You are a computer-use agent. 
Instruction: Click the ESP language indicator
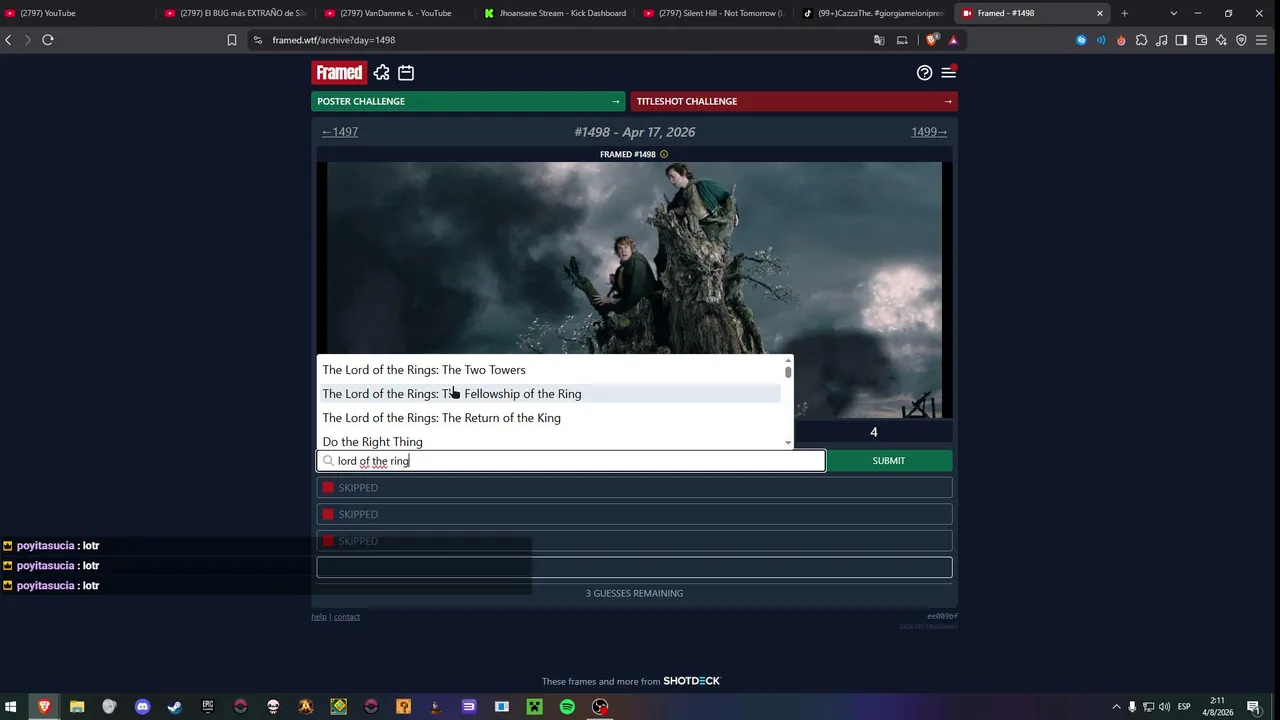pyautogui.click(x=1184, y=707)
